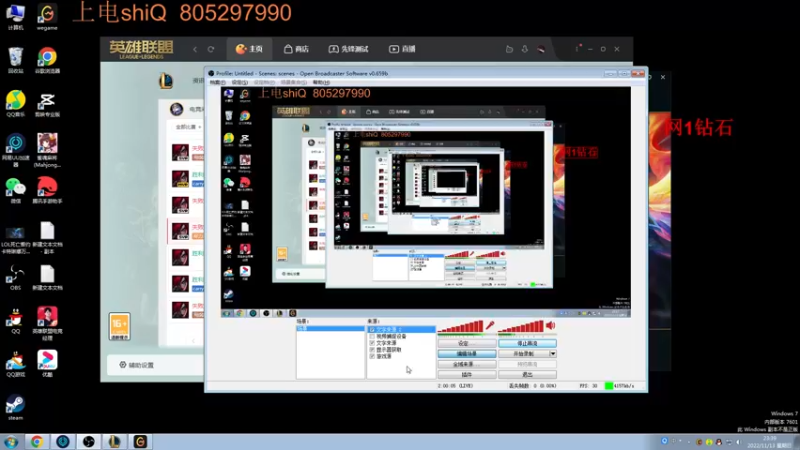Click the 全域来源... global sources button
The height and width of the screenshot is (450, 800).
(x=467, y=364)
